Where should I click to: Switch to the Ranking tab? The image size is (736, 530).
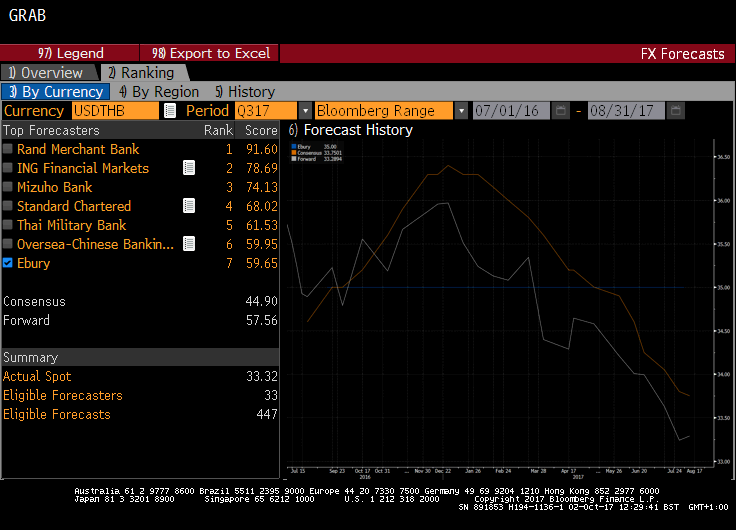145,73
